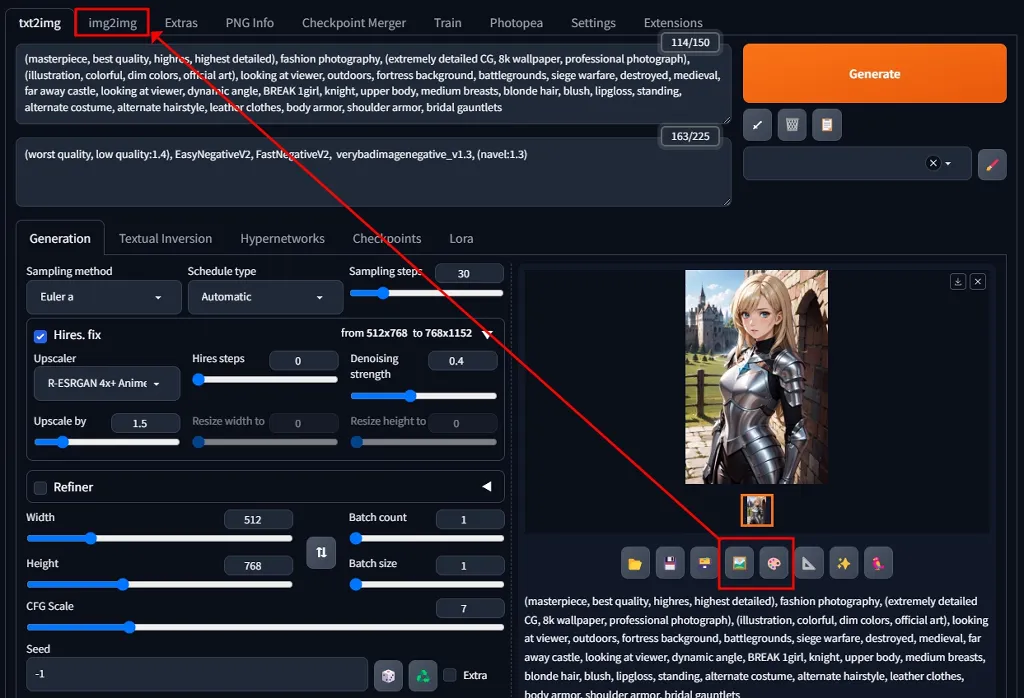Expand the styles selection dropdown arrow
This screenshot has height=698, width=1024.
(x=948, y=164)
